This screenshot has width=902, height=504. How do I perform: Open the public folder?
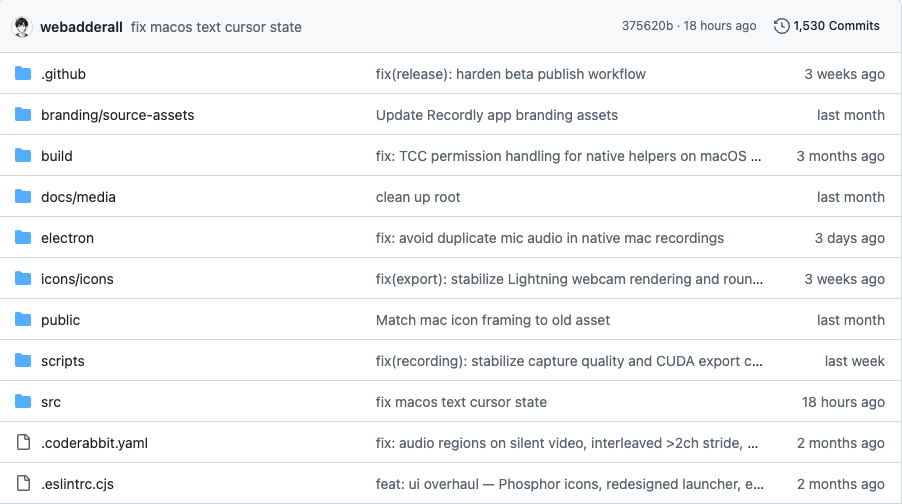(60, 320)
